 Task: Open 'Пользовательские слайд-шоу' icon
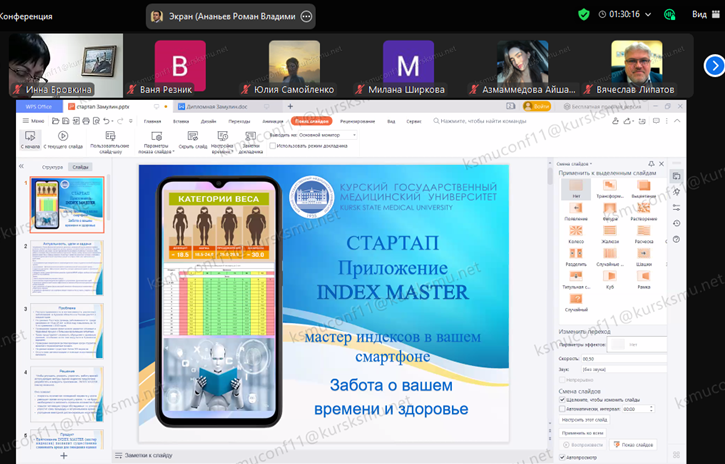point(110,136)
